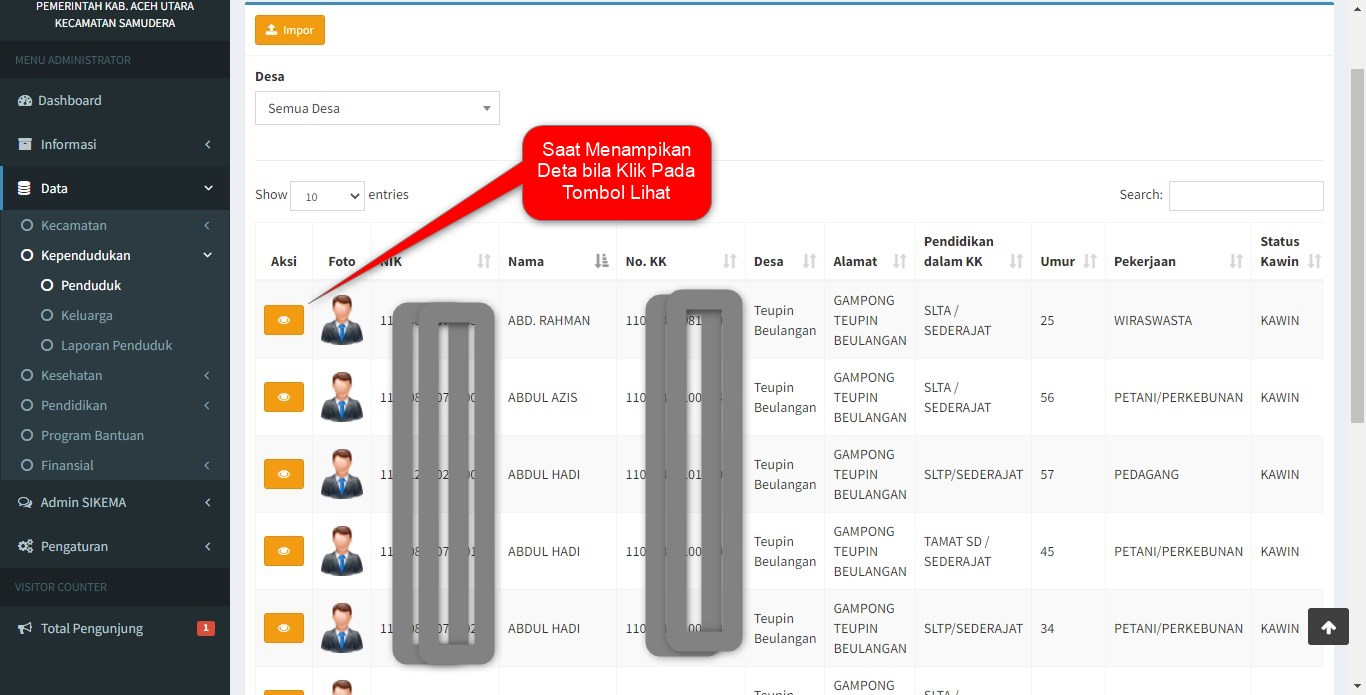Screen dimensions: 1366x695
Task: Click Admin SIKEMA chevron arrow
Action: pos(208,502)
